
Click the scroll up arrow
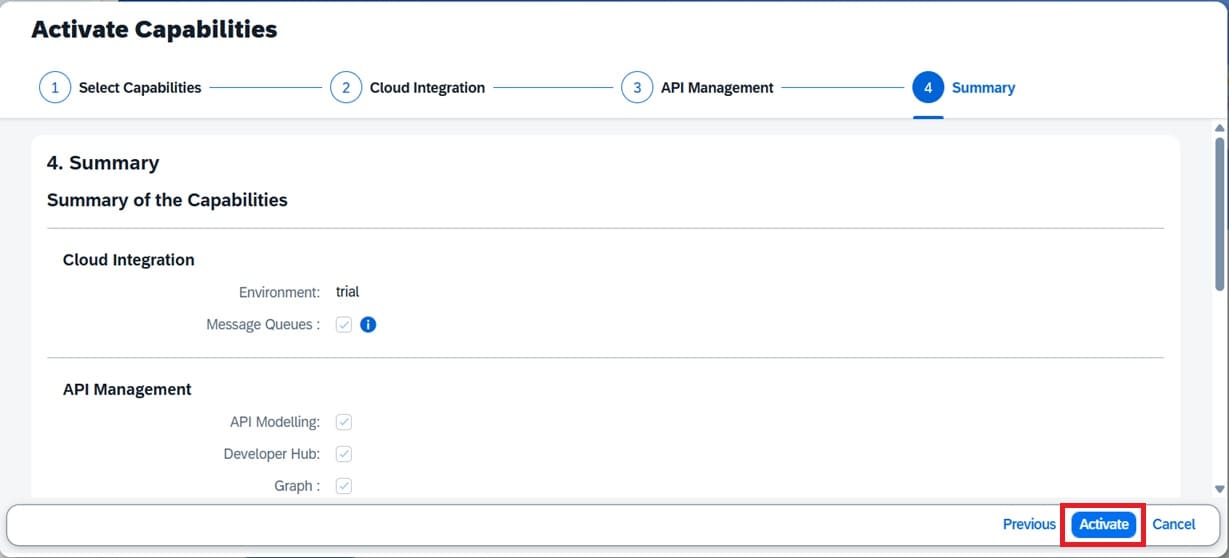1218,128
